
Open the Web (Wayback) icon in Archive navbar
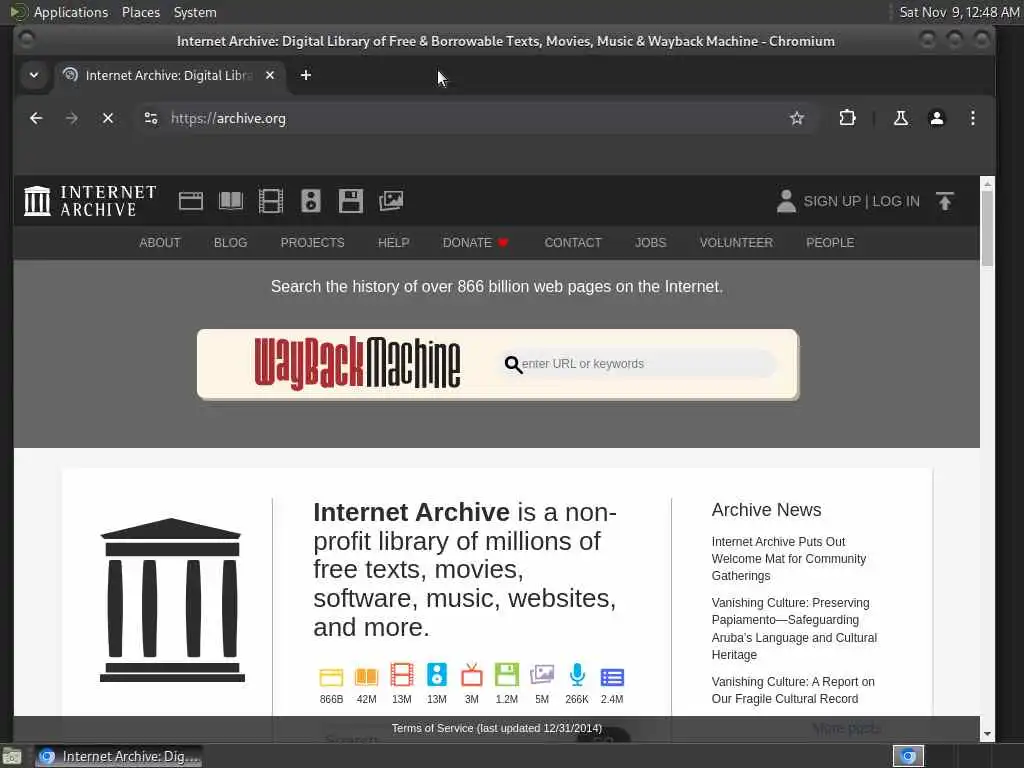point(191,200)
